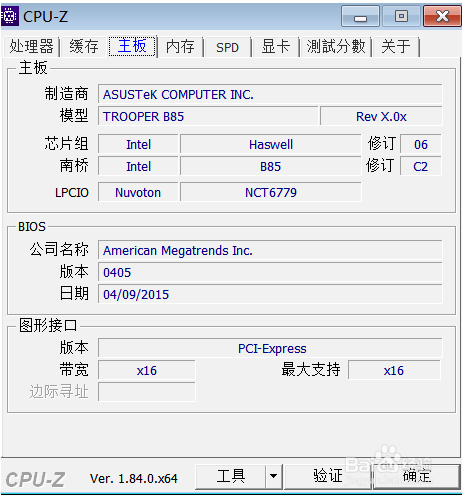Click the 公司名称 label
Viewport: 462px width, 496px height.
[x=59, y=250]
